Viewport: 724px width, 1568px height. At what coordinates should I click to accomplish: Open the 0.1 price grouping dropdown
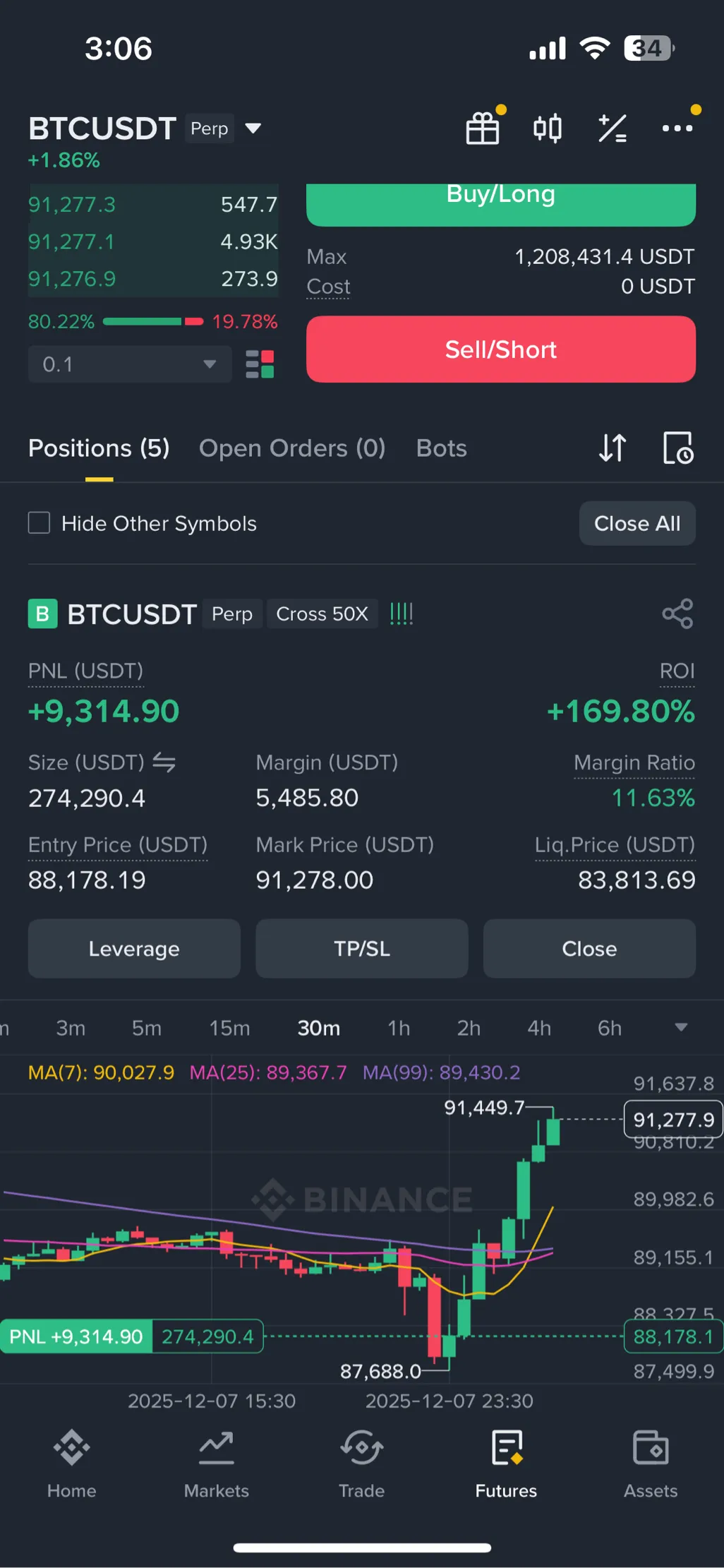(130, 364)
